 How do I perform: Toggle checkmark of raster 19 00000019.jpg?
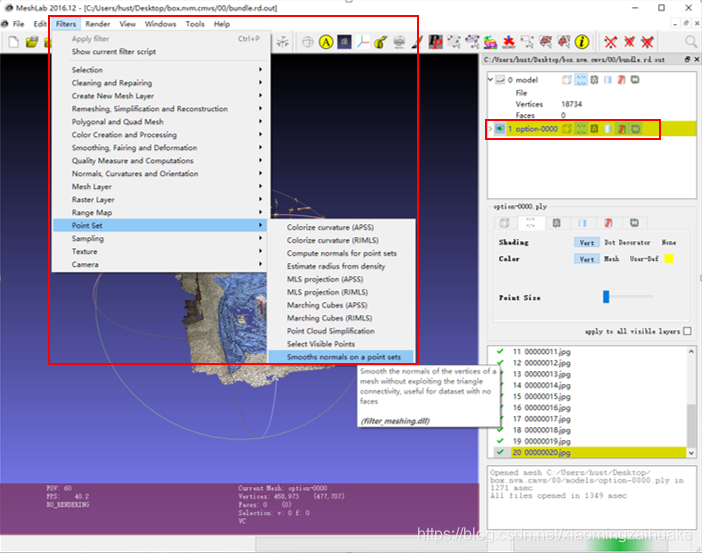pos(500,441)
